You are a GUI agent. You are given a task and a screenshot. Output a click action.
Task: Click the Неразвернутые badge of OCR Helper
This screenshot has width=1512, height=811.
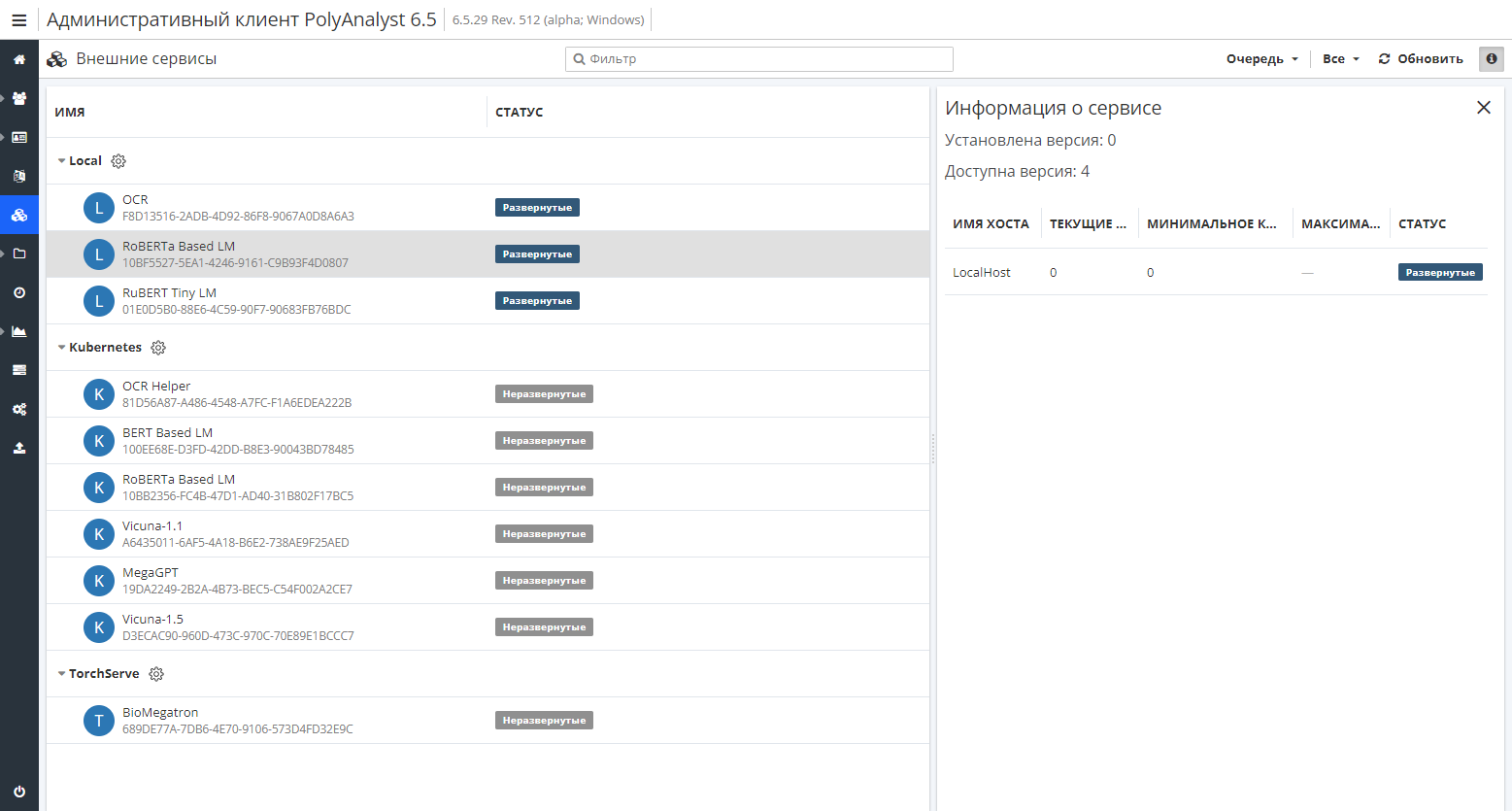click(544, 394)
